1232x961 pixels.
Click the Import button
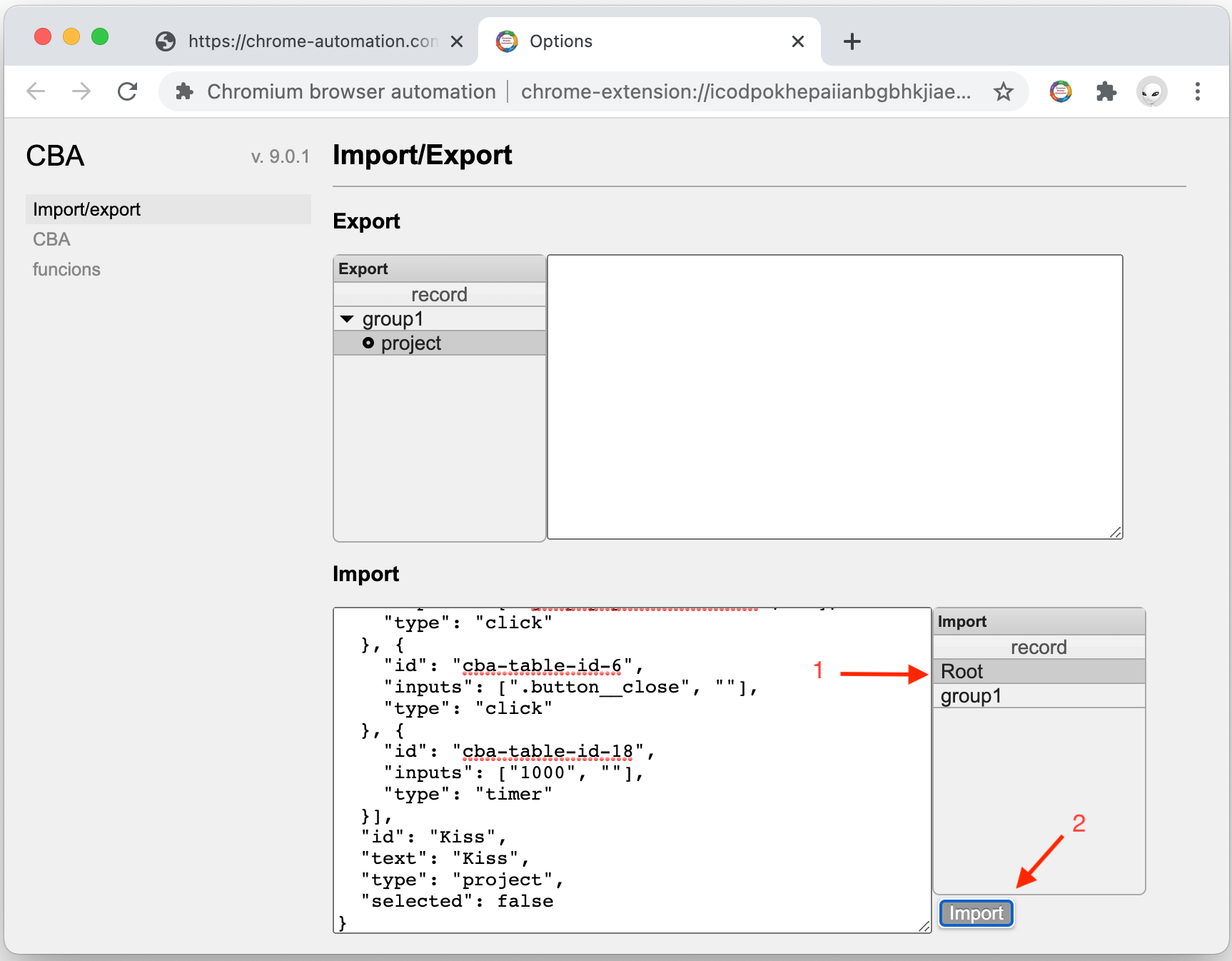(x=976, y=913)
